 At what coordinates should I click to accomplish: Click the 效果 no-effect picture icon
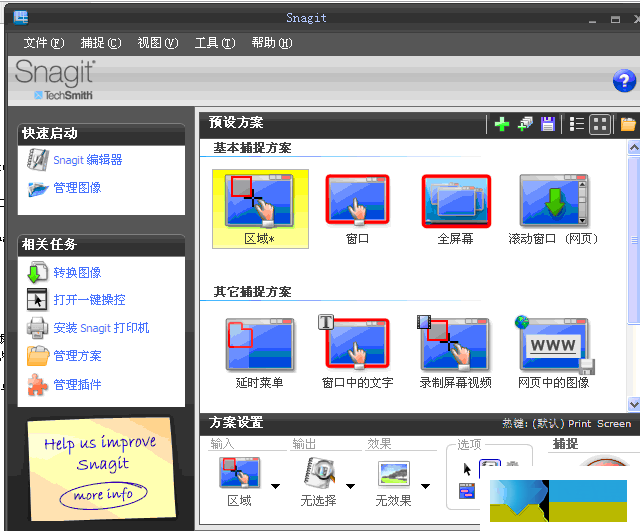[x=393, y=473]
